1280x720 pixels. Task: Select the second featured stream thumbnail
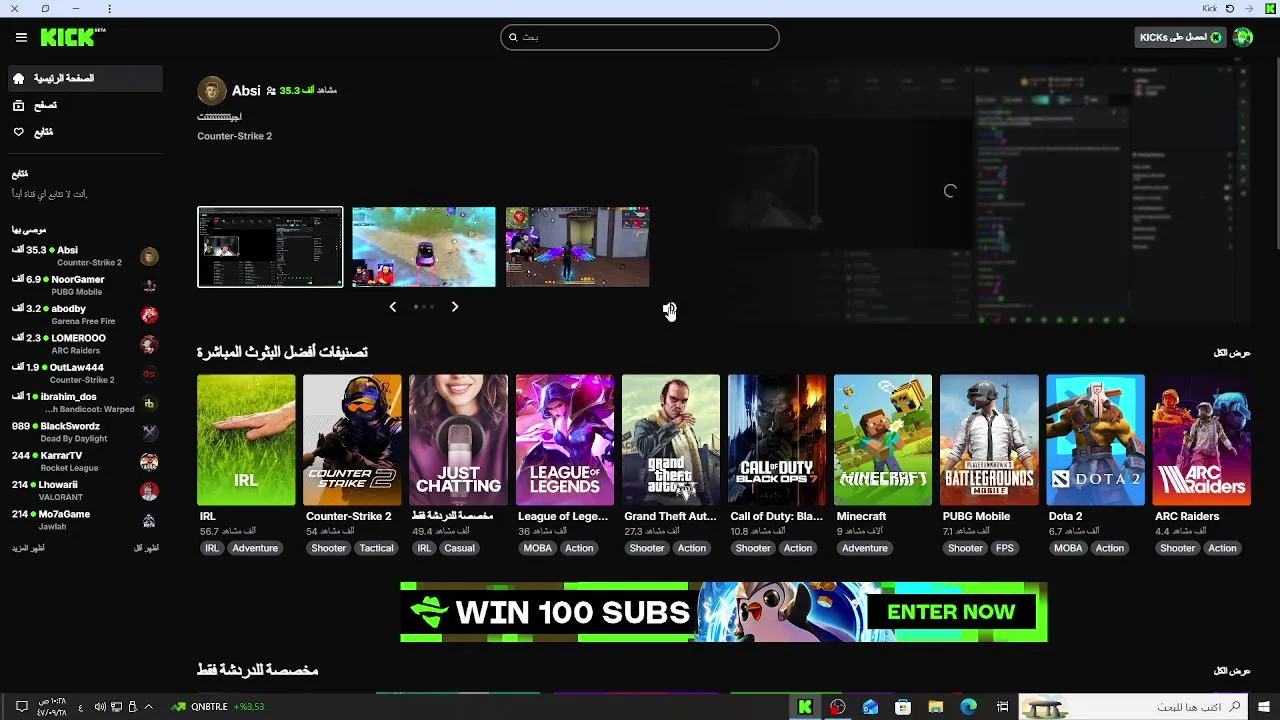point(424,247)
